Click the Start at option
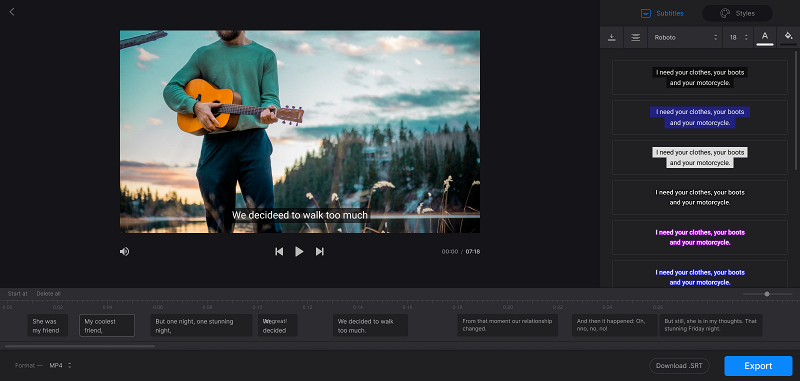Image resolution: width=800 pixels, height=381 pixels. (x=18, y=294)
